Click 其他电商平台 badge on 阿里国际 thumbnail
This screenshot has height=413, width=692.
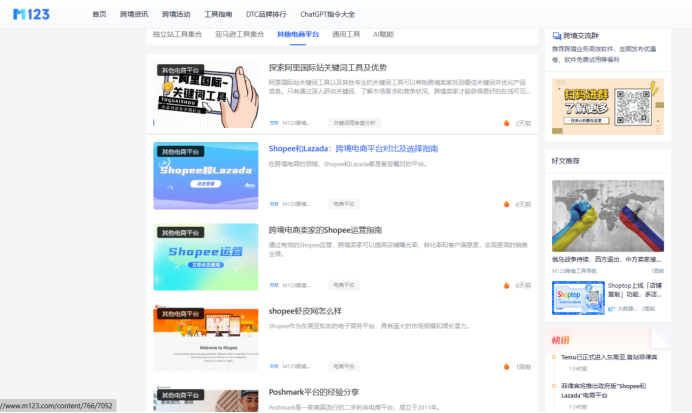click(x=181, y=70)
